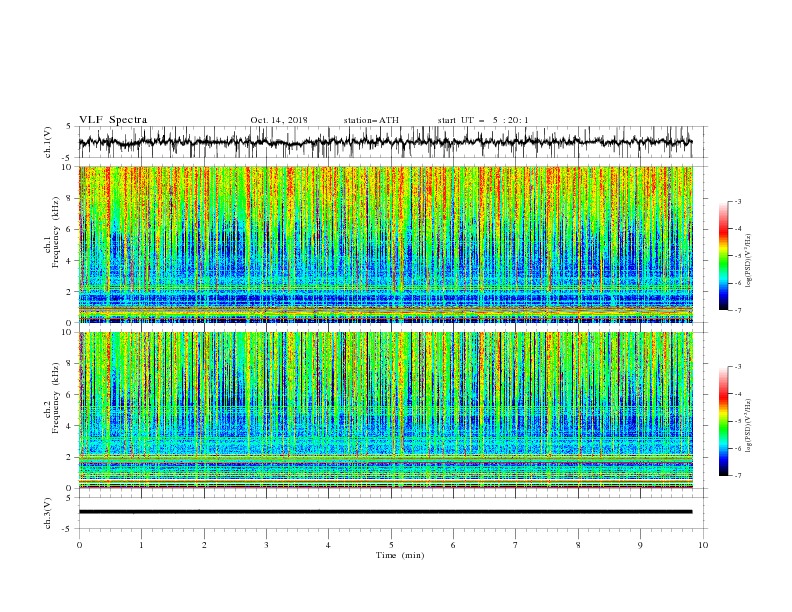The height and width of the screenshot is (612, 792).
Task: Click the "5" tick label under Time axis
Action: tap(391, 545)
